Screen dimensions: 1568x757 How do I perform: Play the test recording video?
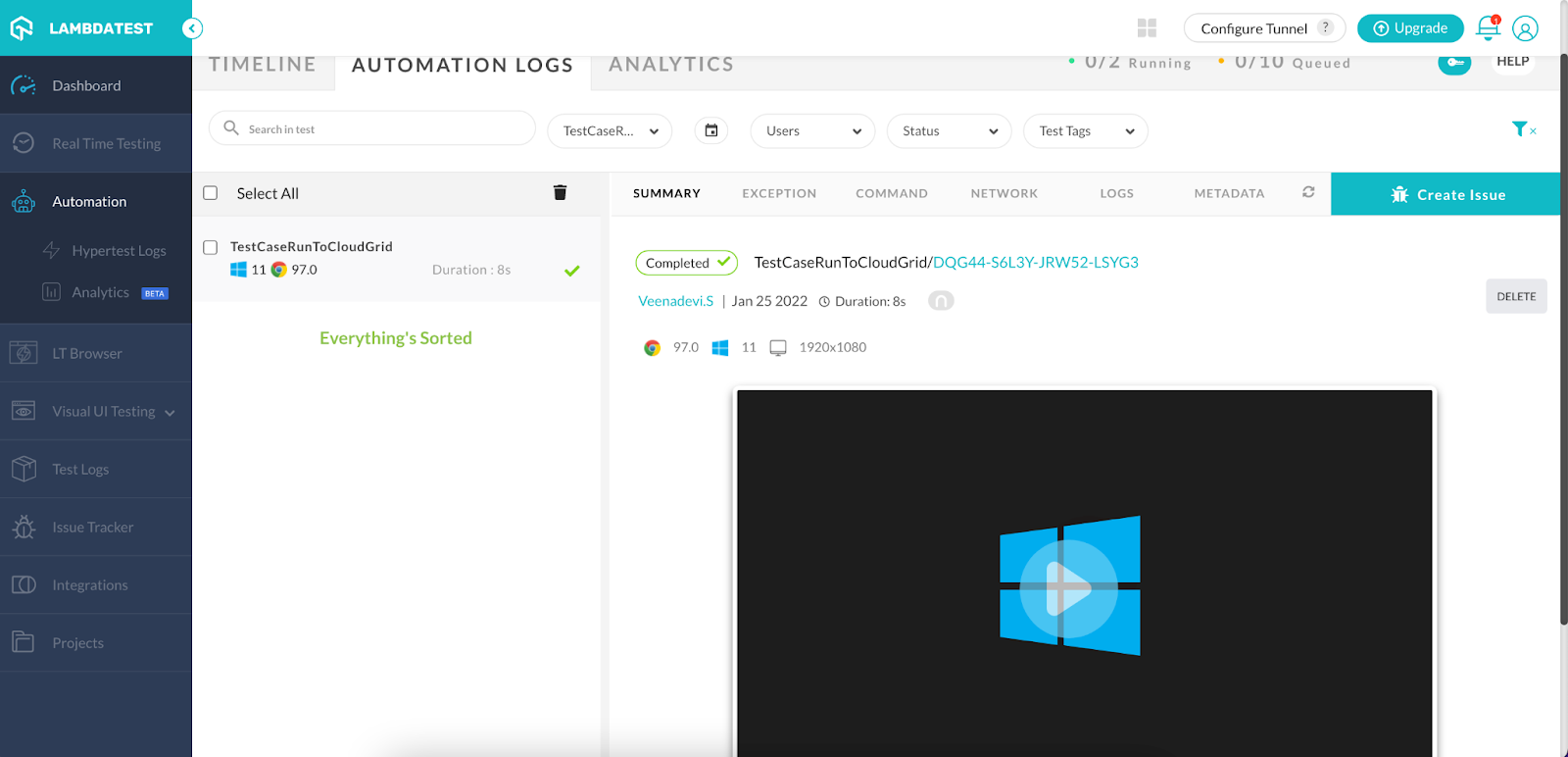(x=1068, y=588)
